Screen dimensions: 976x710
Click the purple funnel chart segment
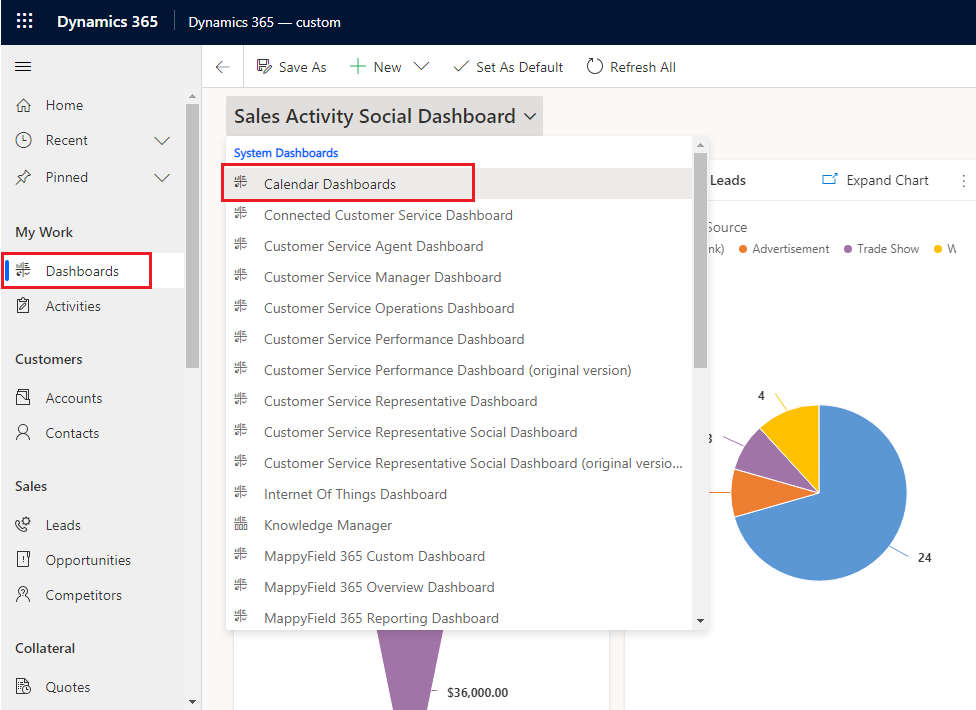tap(408, 669)
